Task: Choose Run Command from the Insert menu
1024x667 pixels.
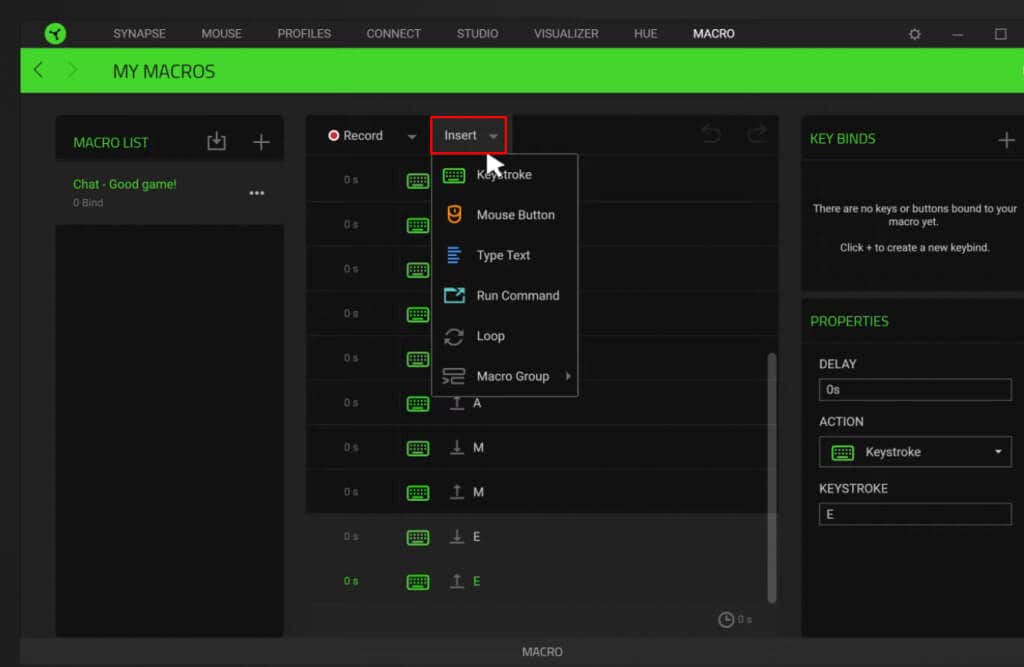Action: [505, 296]
